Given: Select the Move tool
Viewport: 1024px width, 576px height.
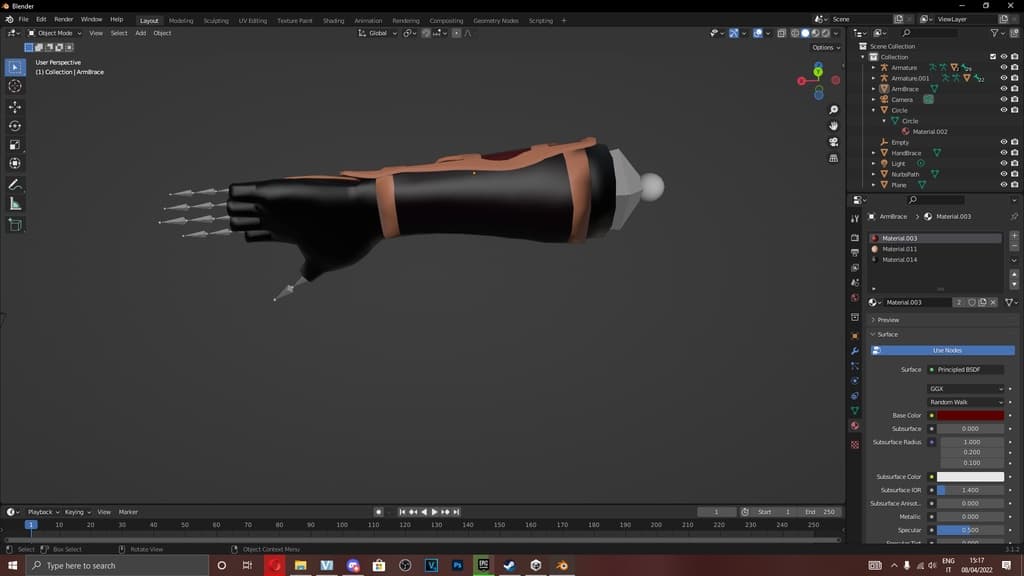Looking at the screenshot, I should 15,107.
